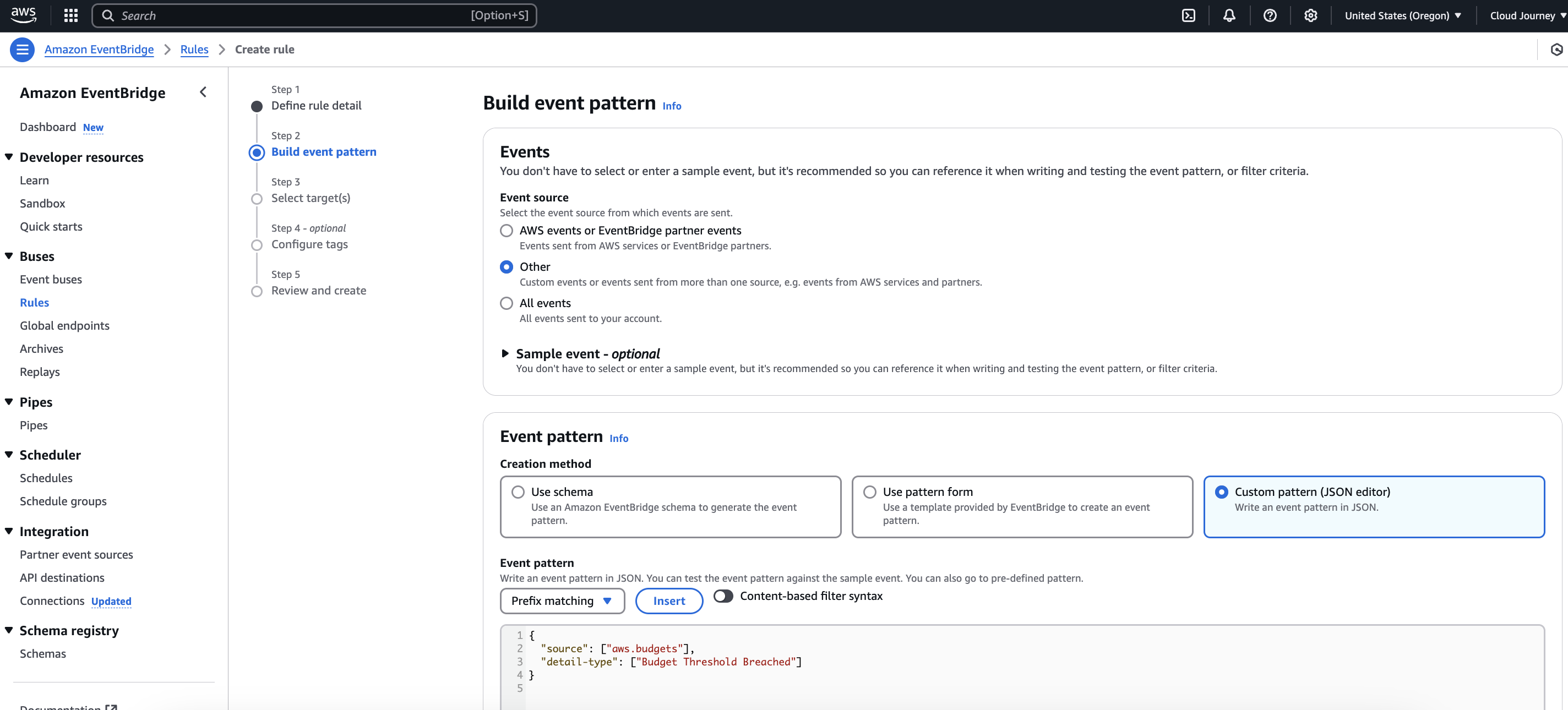Image resolution: width=1568 pixels, height=710 pixels.
Task: Open the United States (Oregon) region menu
Action: (x=1402, y=16)
